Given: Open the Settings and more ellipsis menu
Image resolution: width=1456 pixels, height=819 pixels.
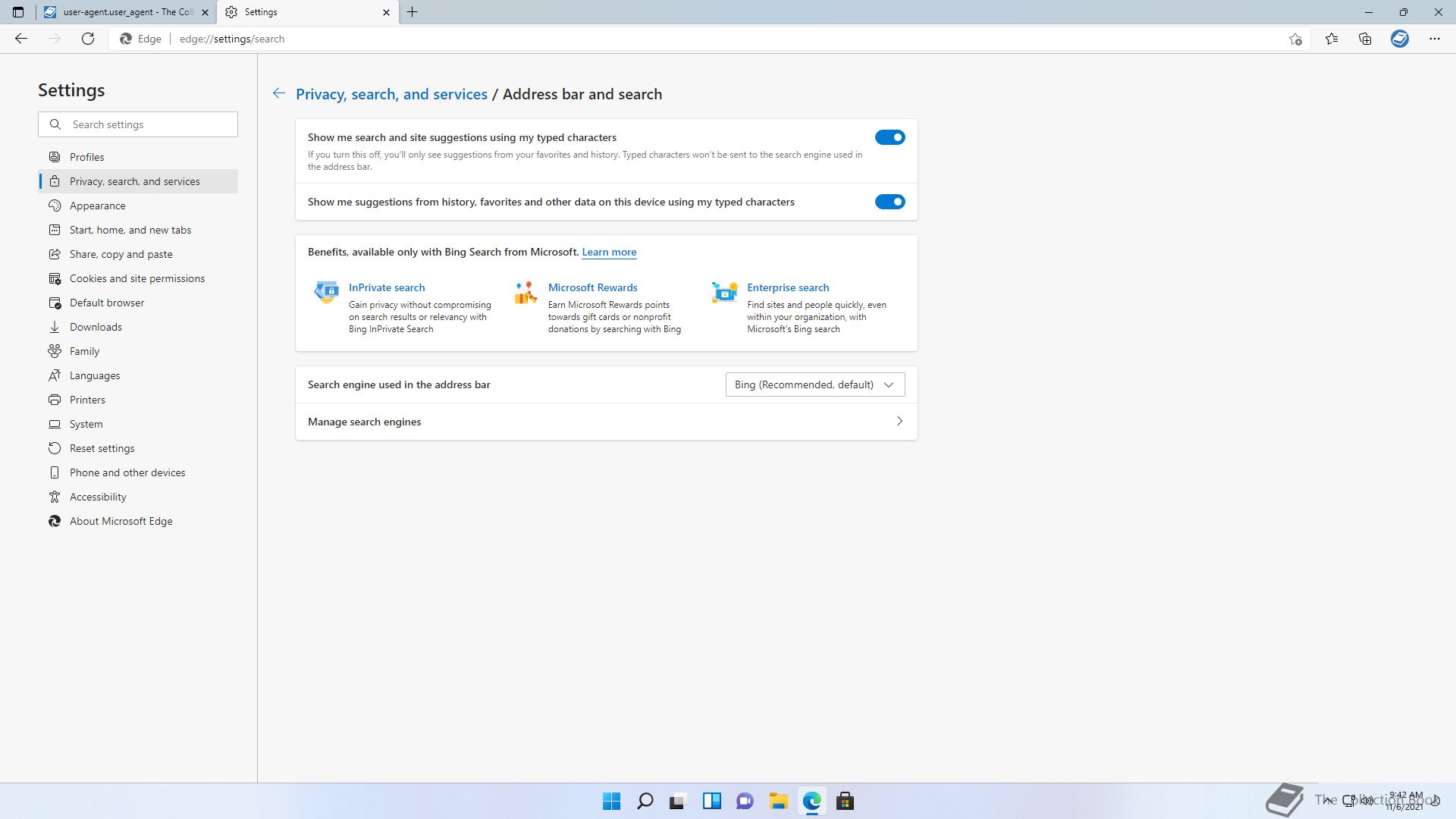Looking at the screenshot, I should coord(1434,39).
